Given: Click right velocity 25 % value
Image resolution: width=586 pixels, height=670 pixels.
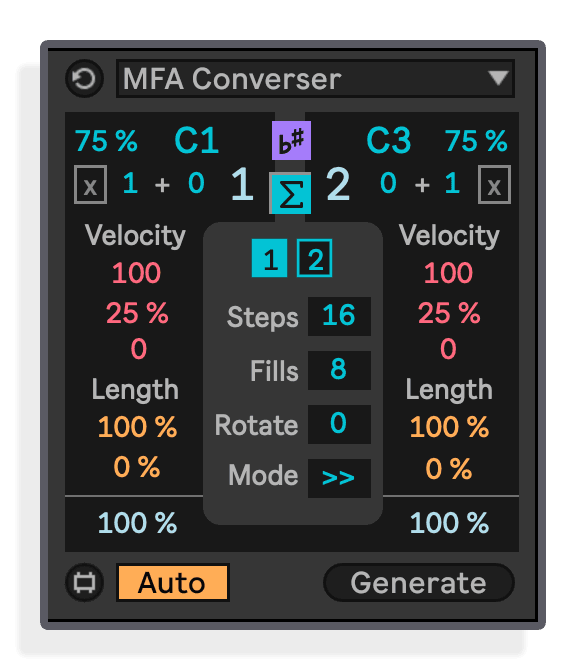Looking at the screenshot, I should click(449, 313).
